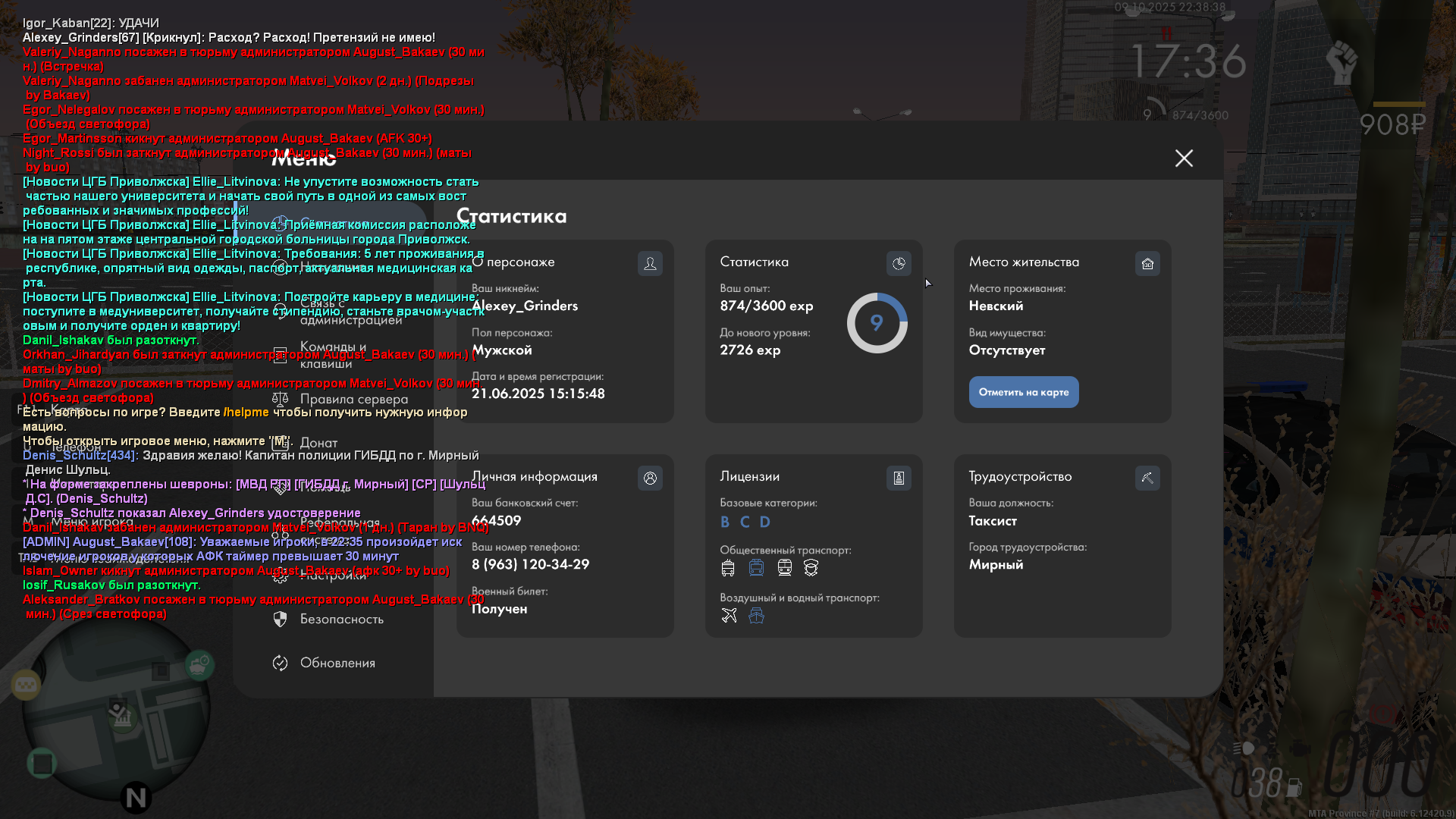Open Правила сервера in the sidebar
The height and width of the screenshot is (819, 1456).
353,400
